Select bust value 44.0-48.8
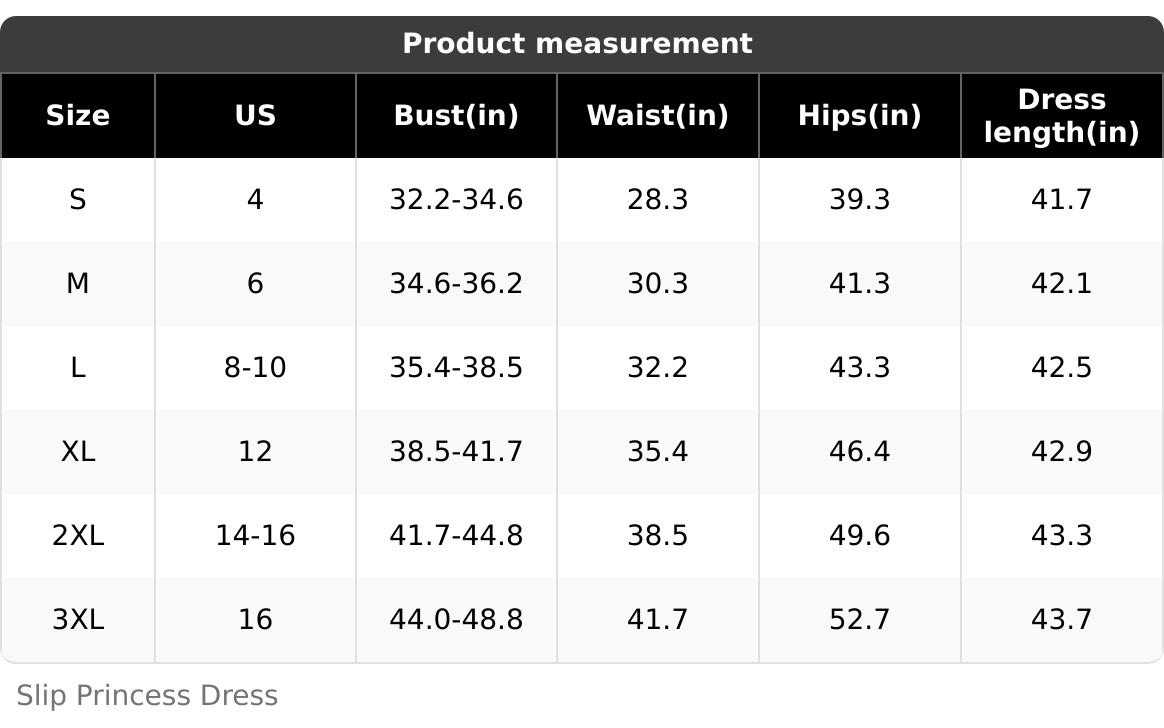 coord(457,619)
